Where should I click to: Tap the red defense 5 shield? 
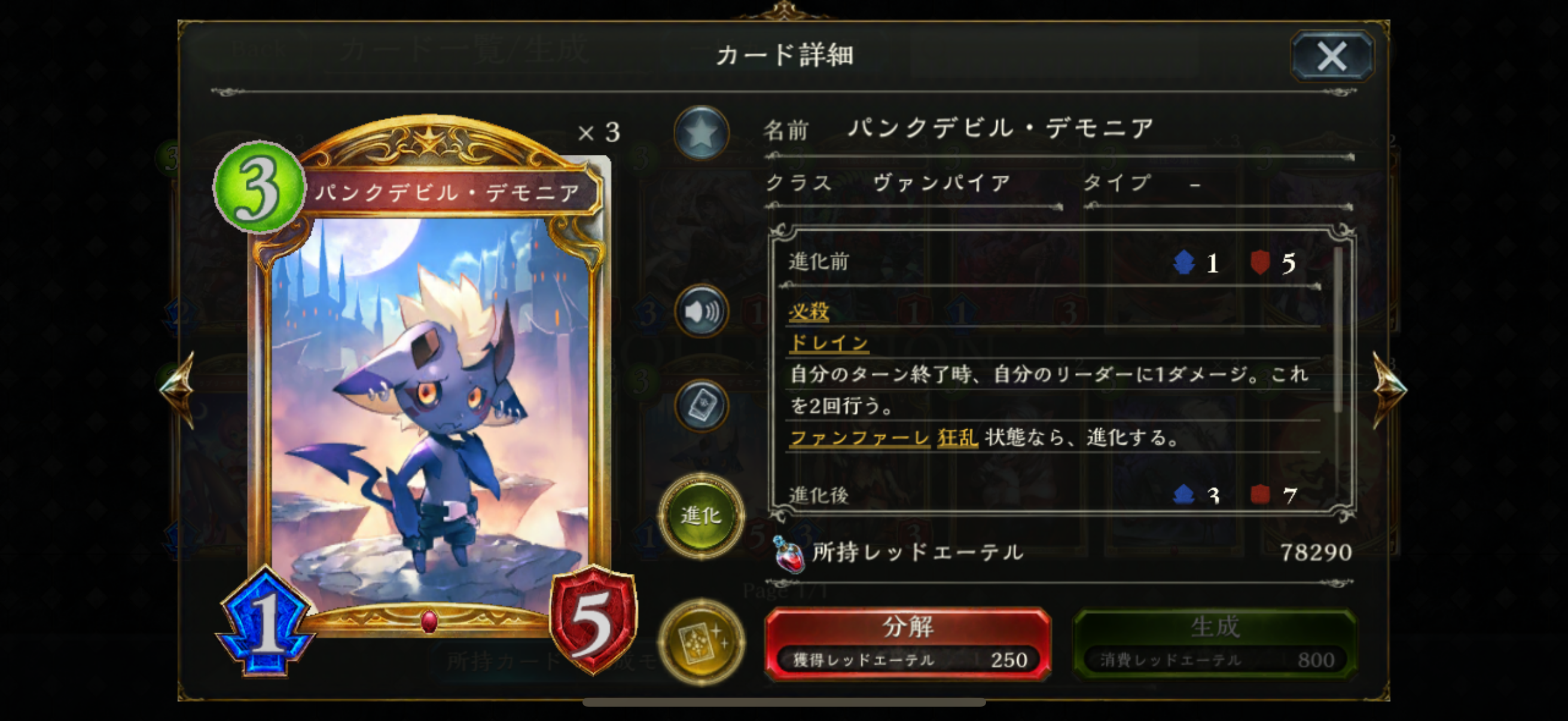[x=592, y=622]
